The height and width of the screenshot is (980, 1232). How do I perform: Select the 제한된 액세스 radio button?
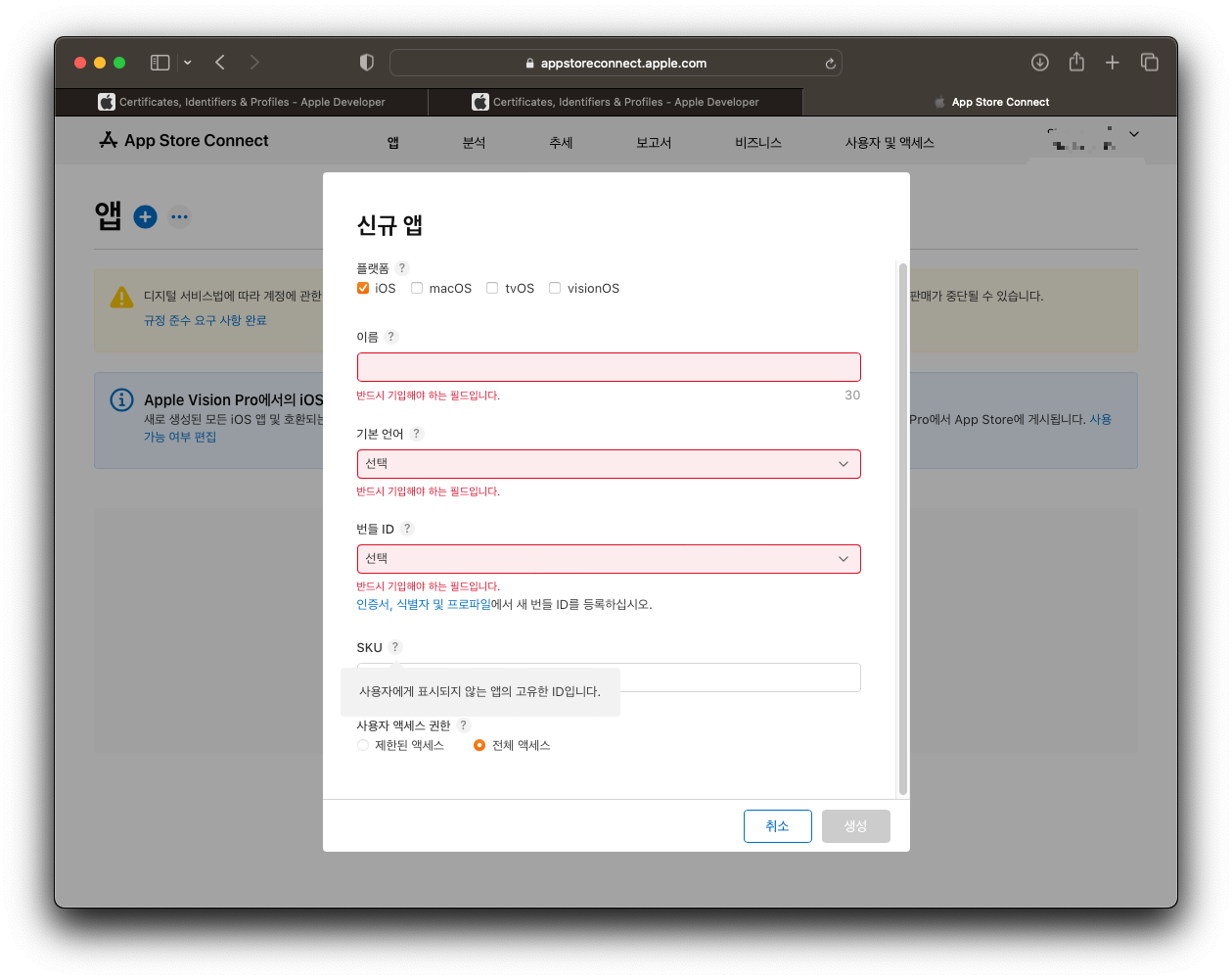pyautogui.click(x=363, y=745)
